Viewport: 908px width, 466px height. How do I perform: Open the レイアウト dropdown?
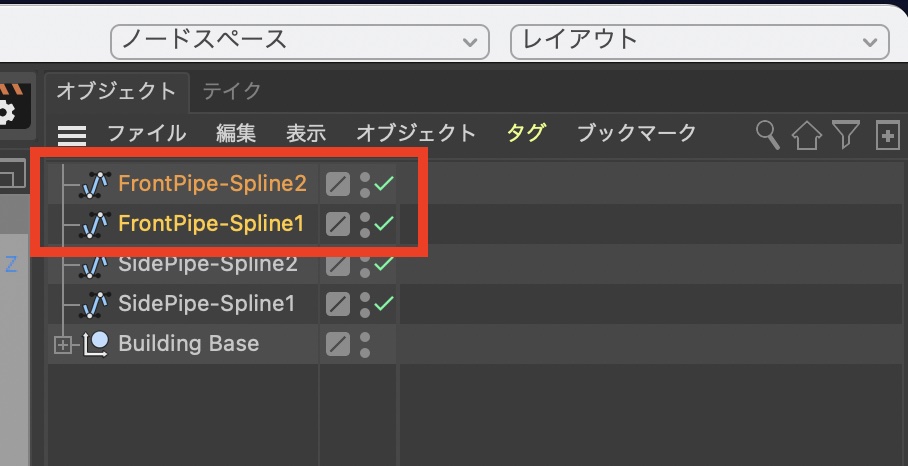[699, 41]
